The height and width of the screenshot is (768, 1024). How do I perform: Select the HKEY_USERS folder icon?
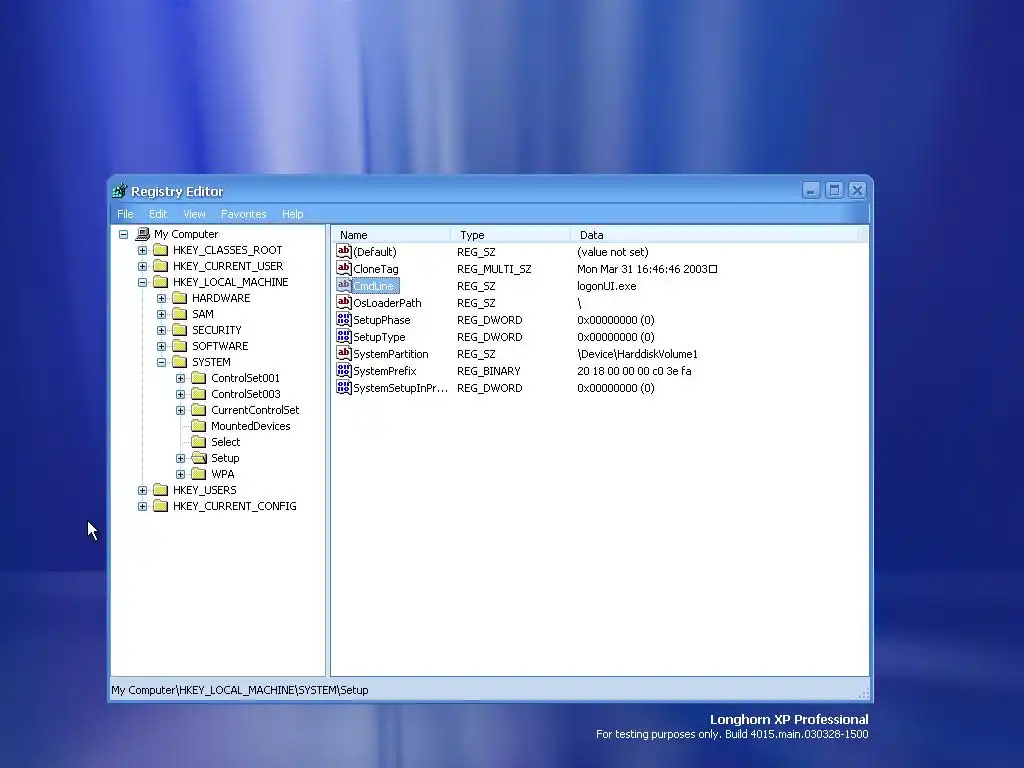pyautogui.click(x=161, y=490)
